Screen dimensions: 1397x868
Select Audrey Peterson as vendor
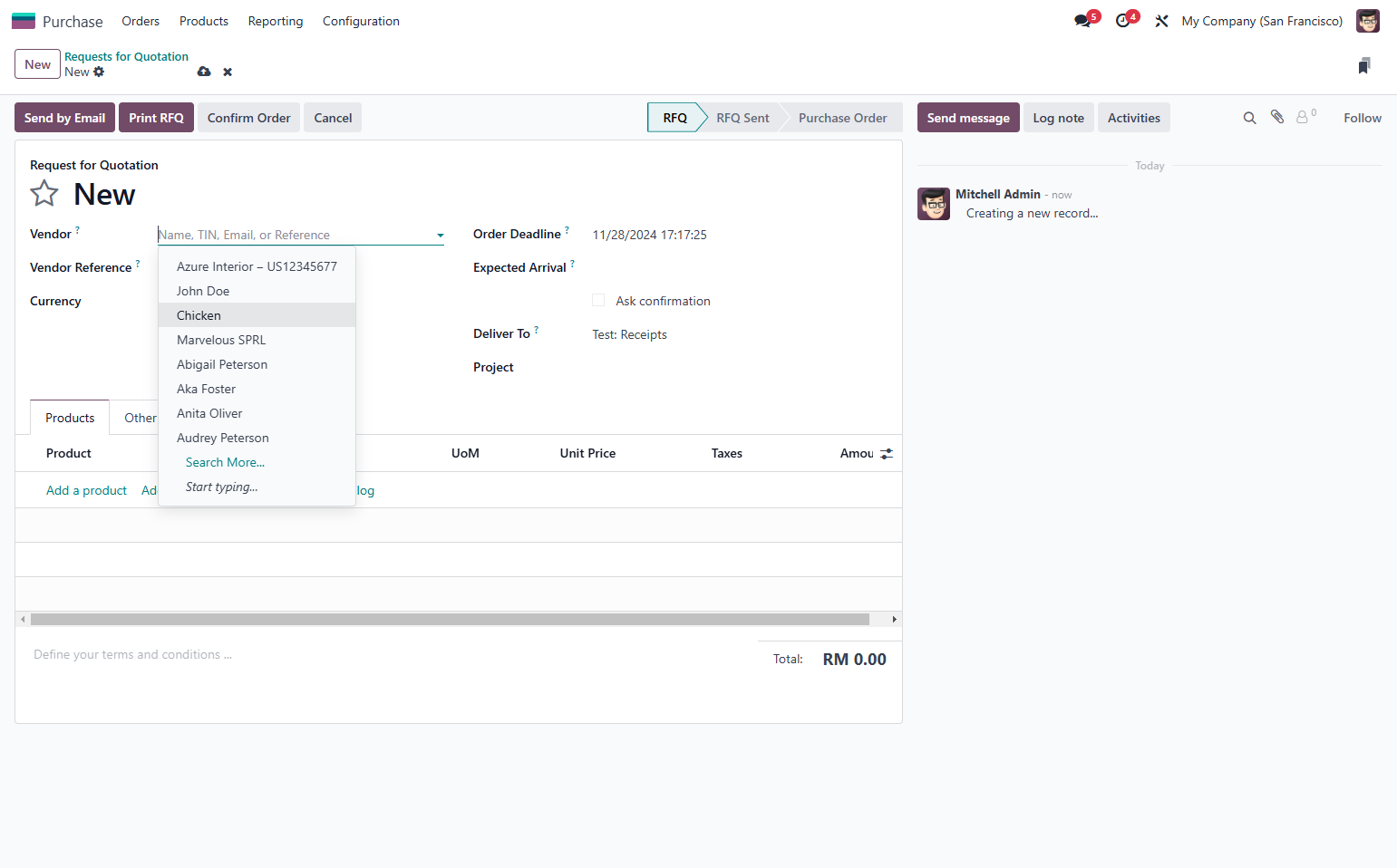(257, 438)
